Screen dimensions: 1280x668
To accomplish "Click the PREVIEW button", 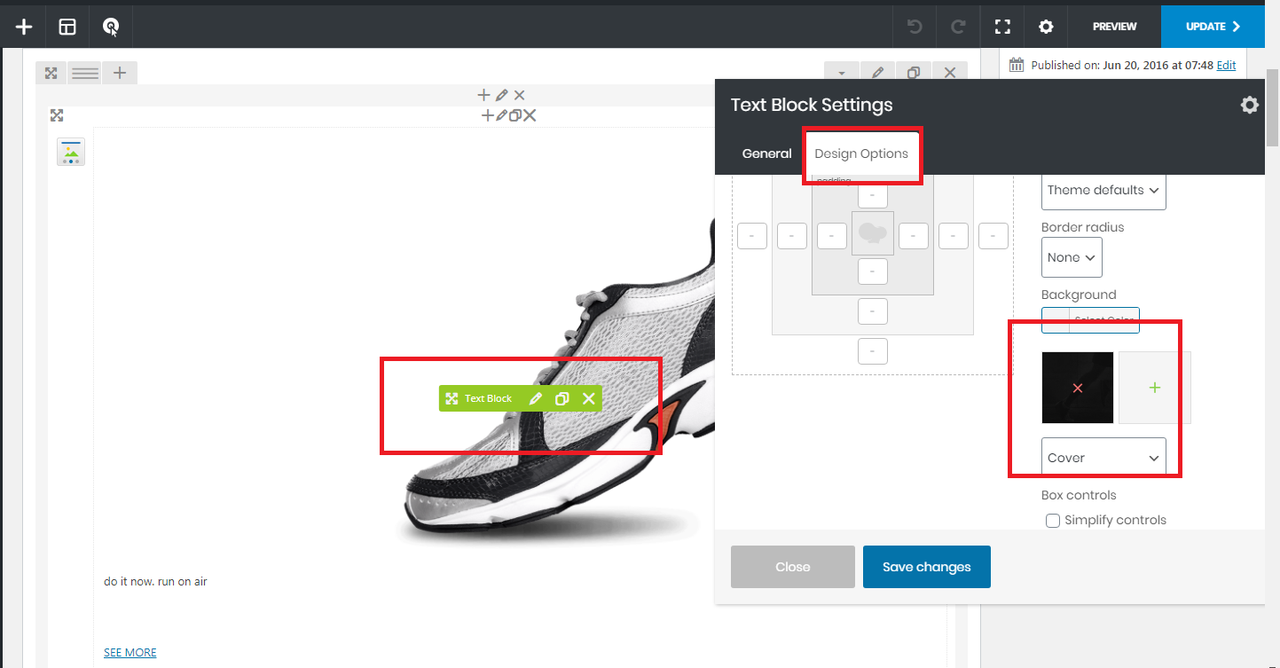I will coord(1114,27).
